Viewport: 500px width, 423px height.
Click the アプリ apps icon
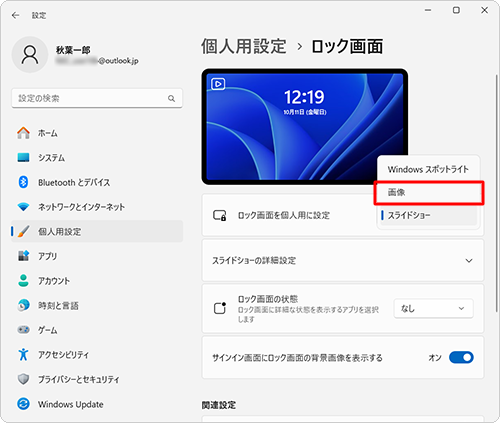(x=23, y=256)
